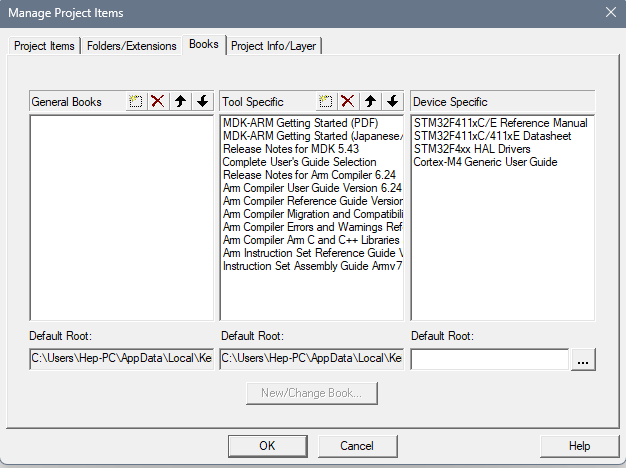Select MDK-ARM Getting Started (Japanese) entry
This screenshot has height=468, width=626.
312,136
